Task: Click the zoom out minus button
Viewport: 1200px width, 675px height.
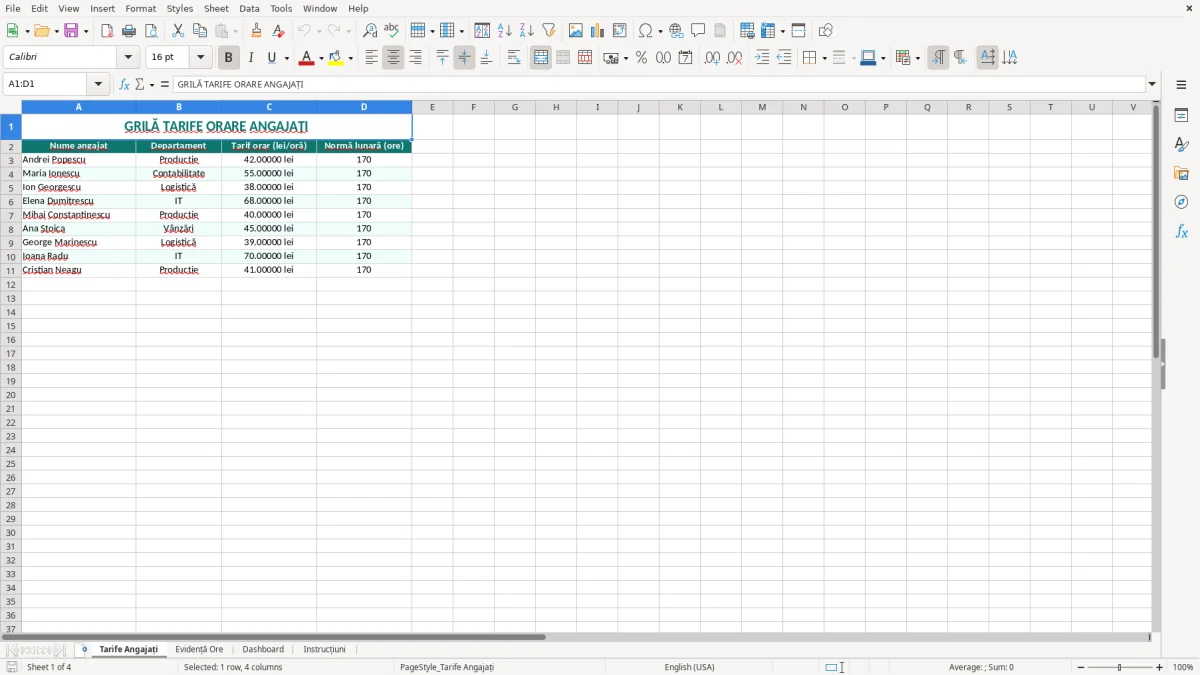Action: [x=1080, y=667]
